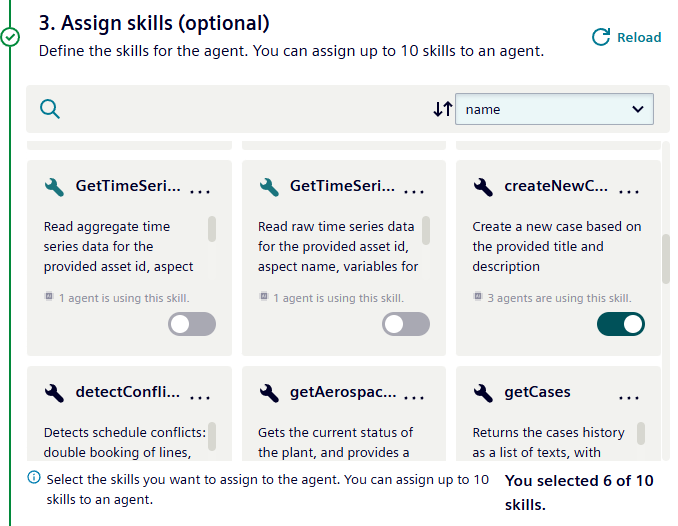The image size is (678, 526).
Task: Enable the aggregate time series skill toggle
Action: [x=191, y=324]
